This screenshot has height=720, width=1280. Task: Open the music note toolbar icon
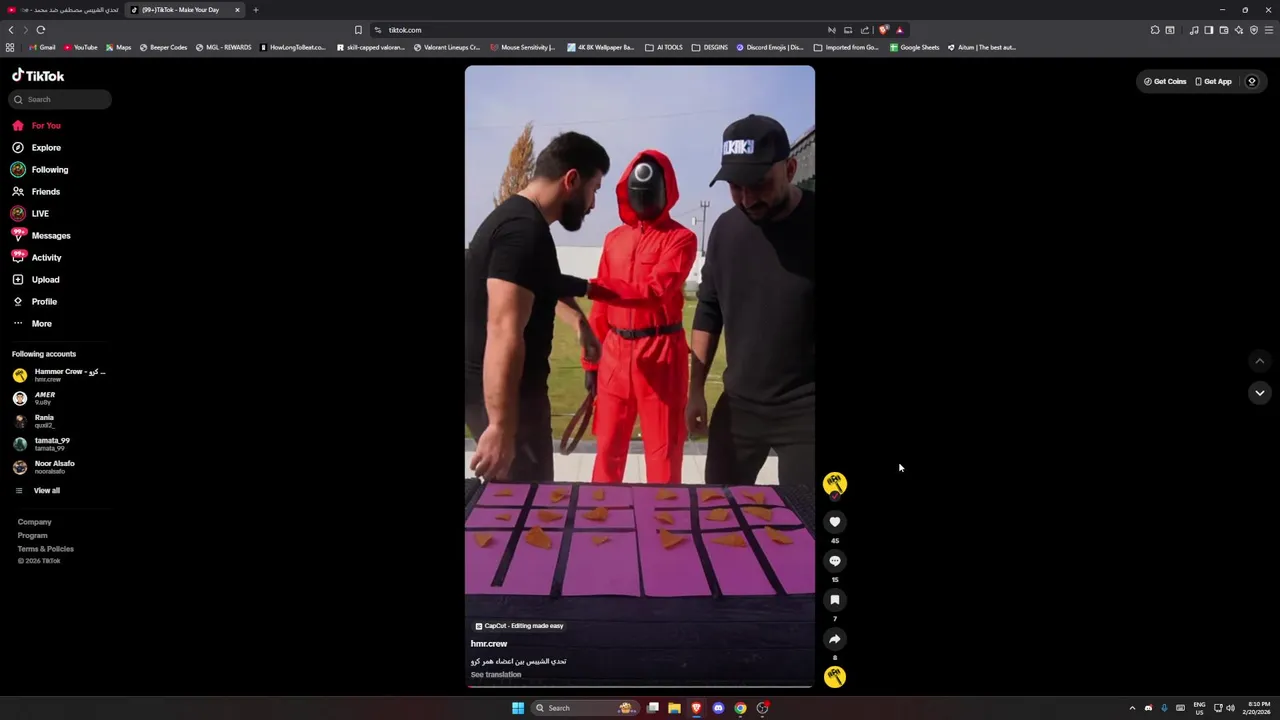click(1194, 30)
